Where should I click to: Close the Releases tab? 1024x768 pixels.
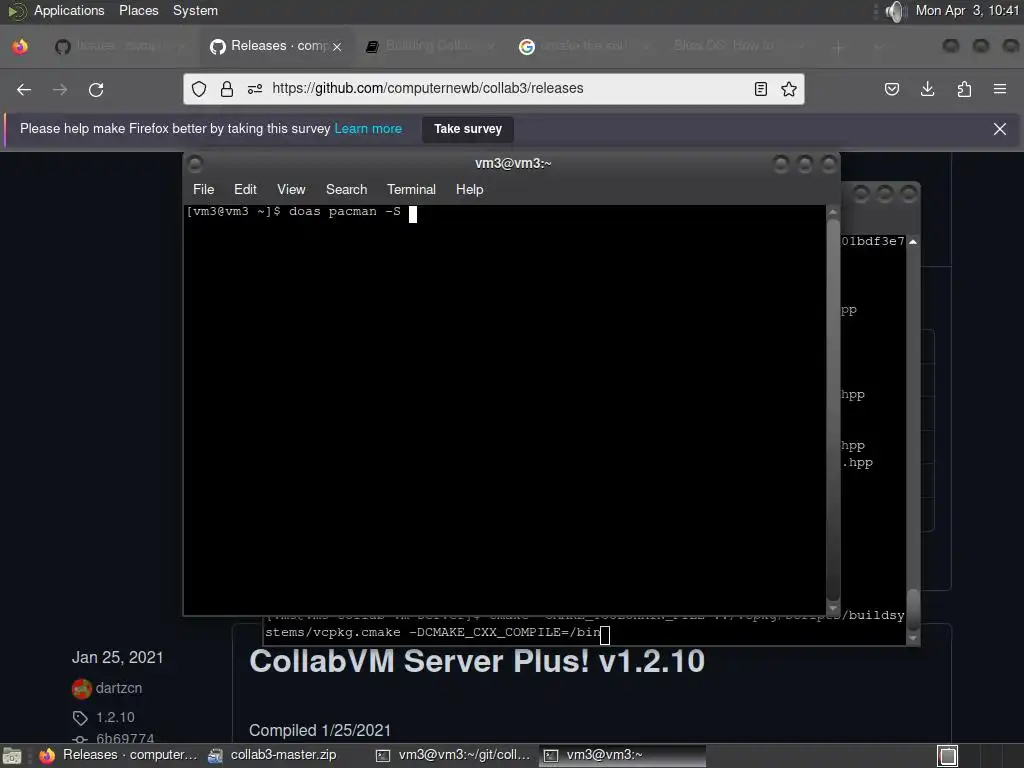[x=337, y=47]
